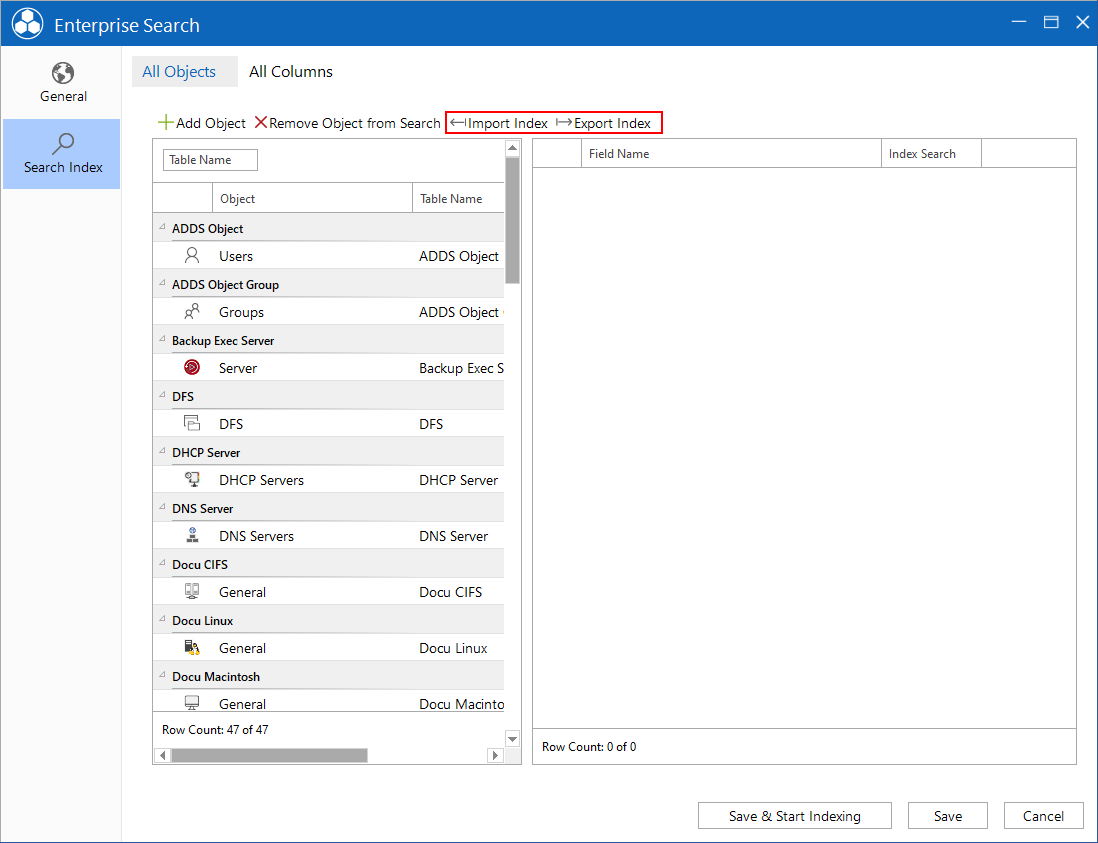Click the Import Index label
Screen dimensions: 1098x843
(508, 123)
